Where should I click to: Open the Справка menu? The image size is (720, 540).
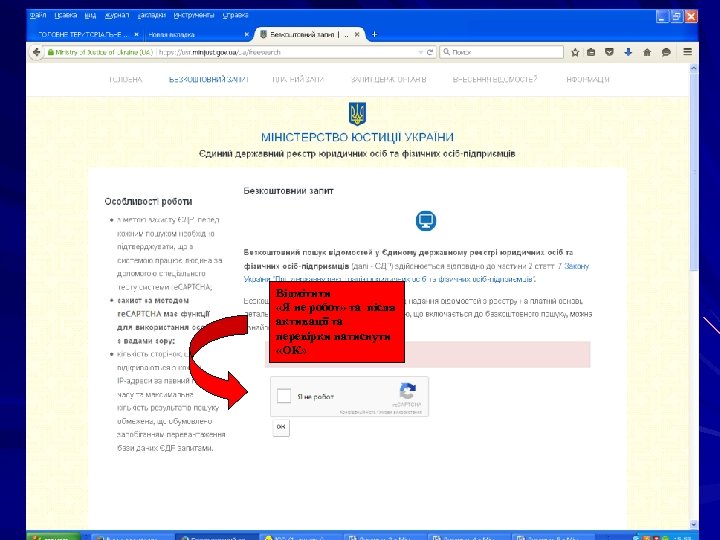[235, 15]
